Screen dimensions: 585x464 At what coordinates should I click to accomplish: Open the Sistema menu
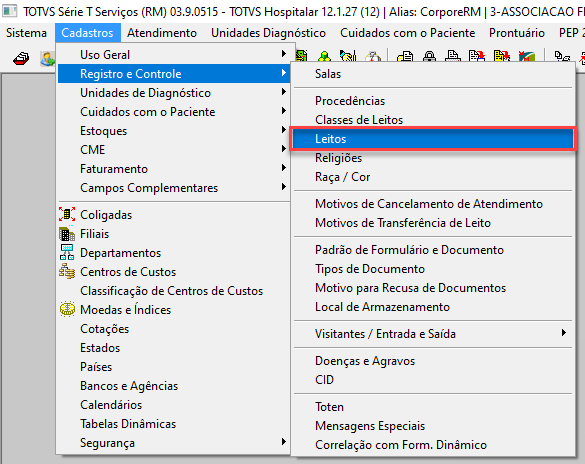pyautogui.click(x=26, y=33)
